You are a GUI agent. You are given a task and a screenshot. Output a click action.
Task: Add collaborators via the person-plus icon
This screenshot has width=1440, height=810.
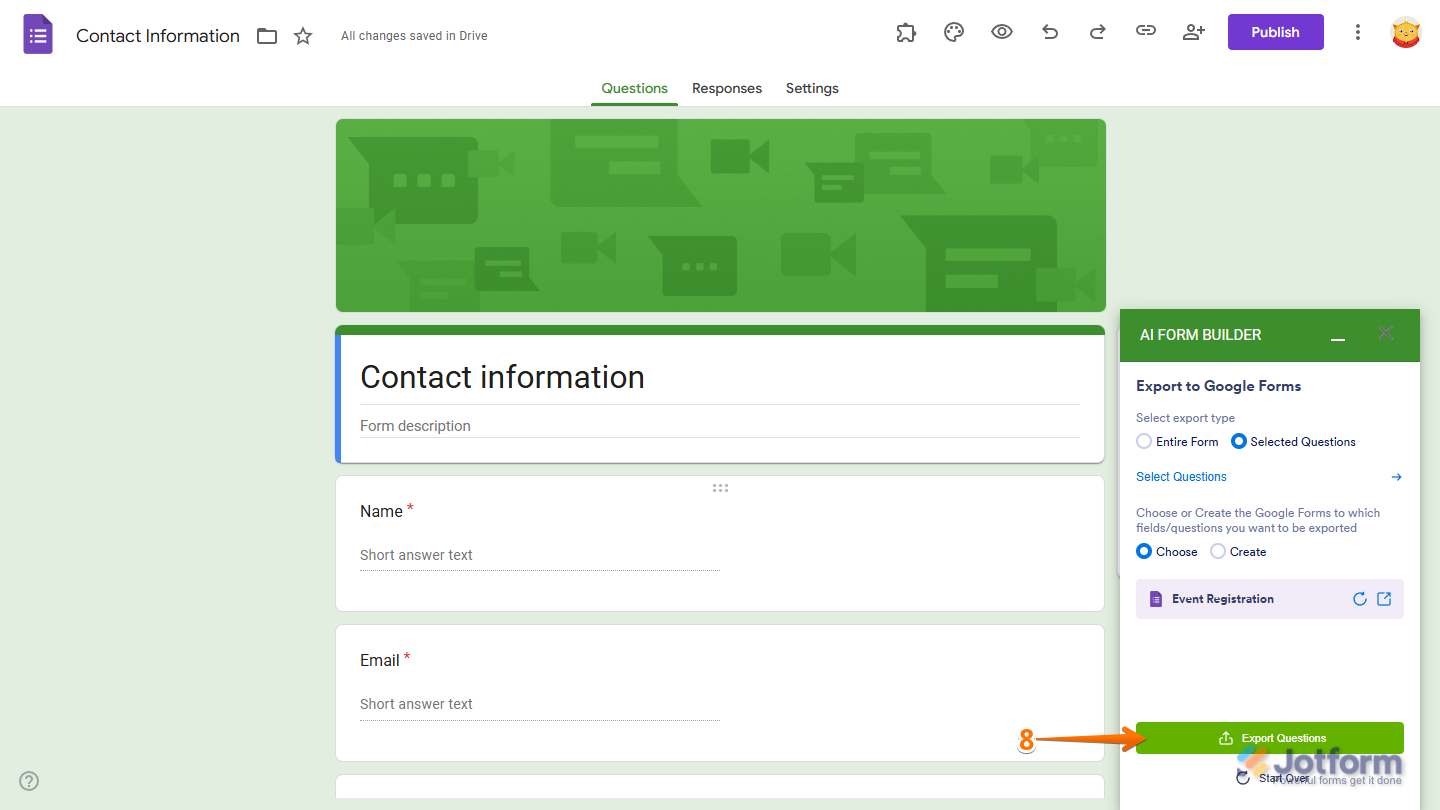tap(1193, 32)
